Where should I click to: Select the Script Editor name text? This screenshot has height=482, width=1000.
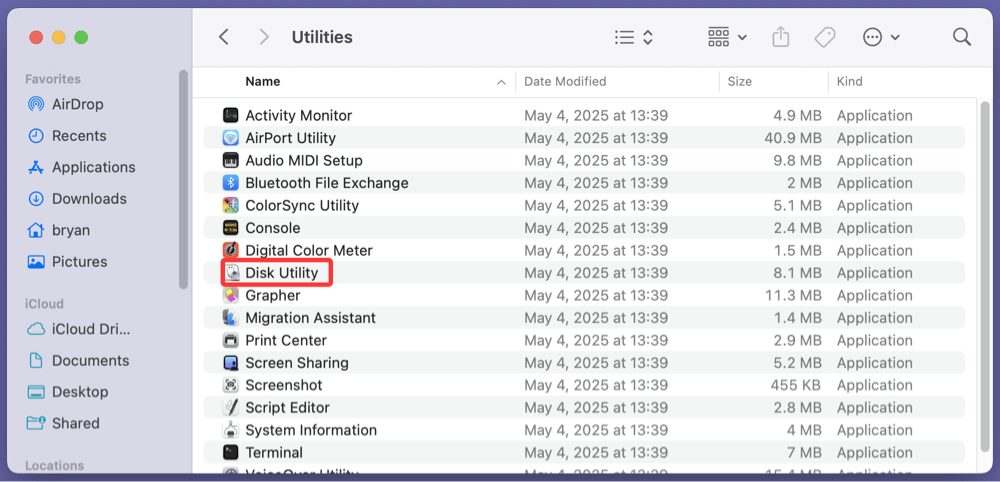(288, 407)
